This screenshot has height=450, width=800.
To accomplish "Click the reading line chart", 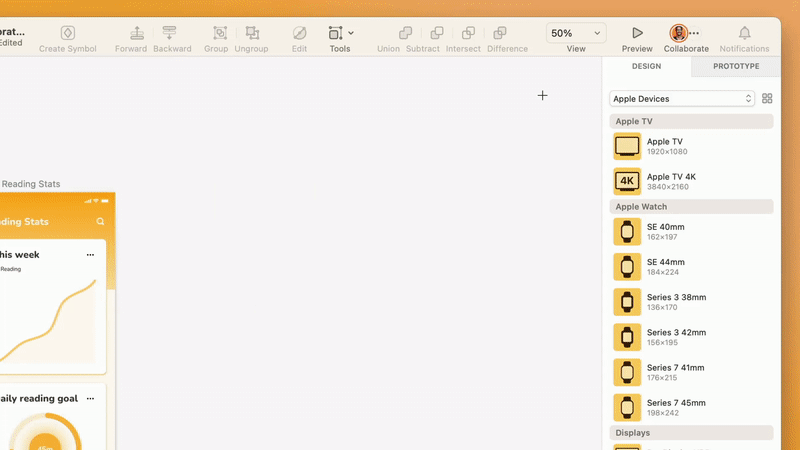I will click(x=48, y=320).
